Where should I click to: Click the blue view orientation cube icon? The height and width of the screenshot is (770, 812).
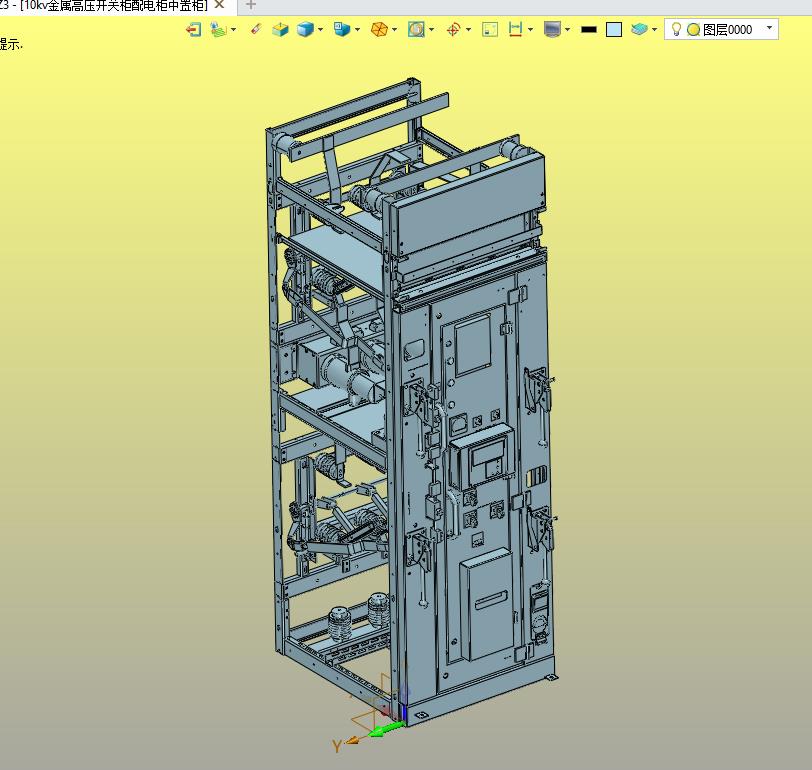[342, 30]
